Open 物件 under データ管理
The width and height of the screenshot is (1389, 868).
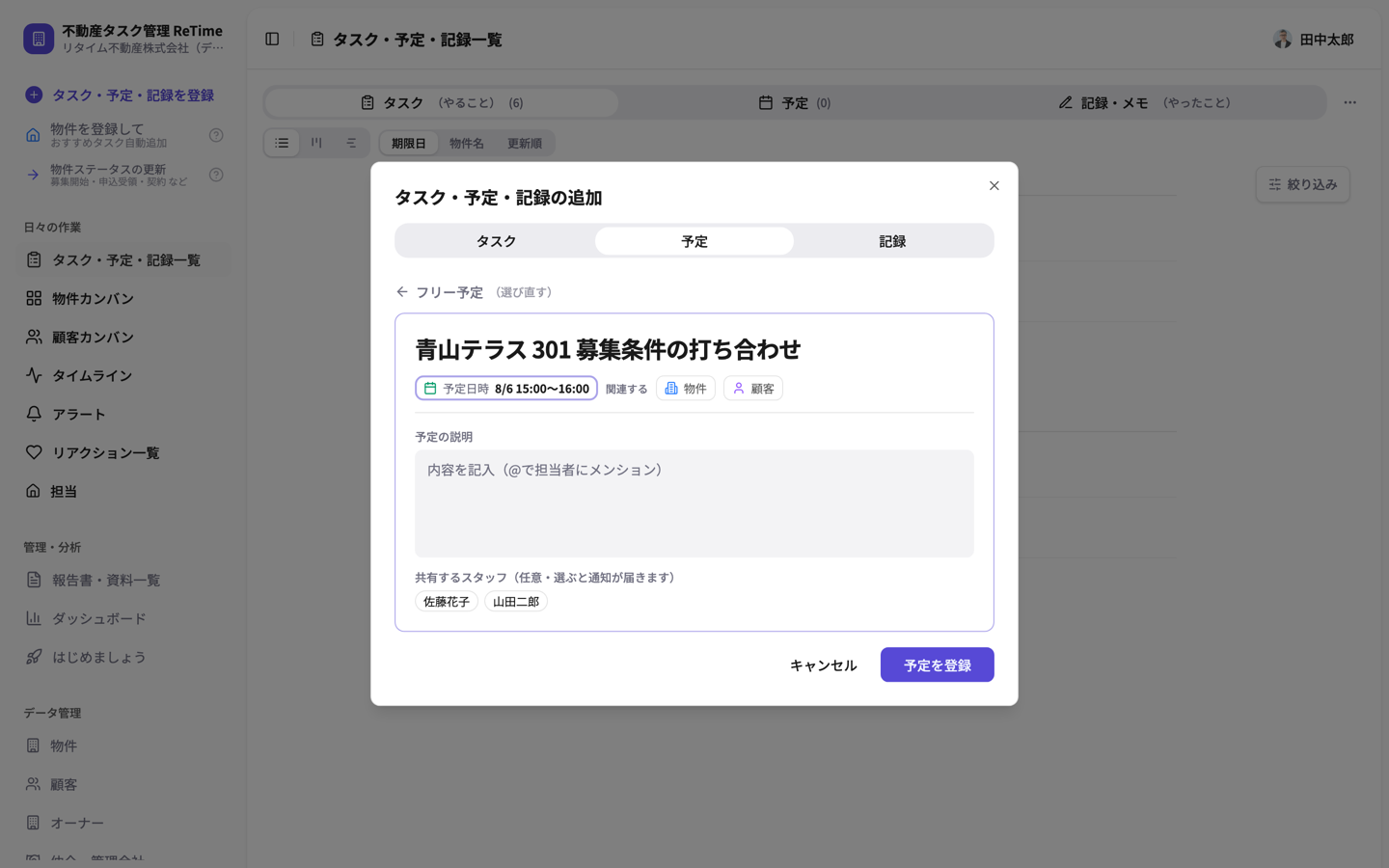click(123, 746)
